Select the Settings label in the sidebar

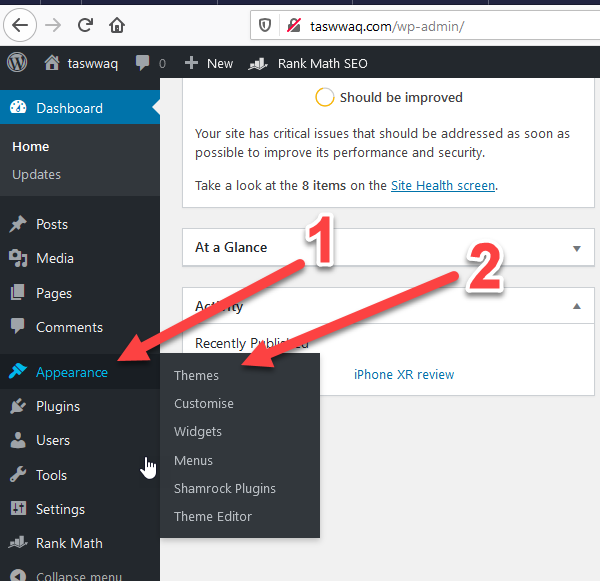60,509
